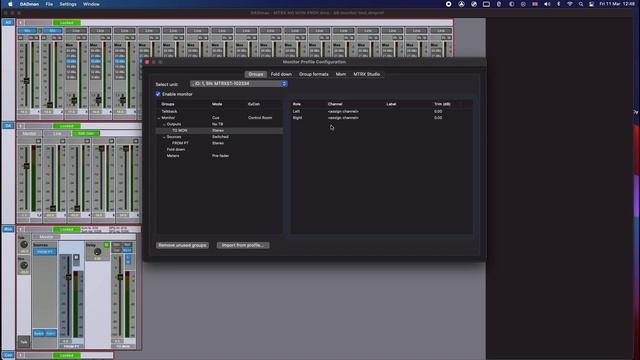The image size is (640, 360).
Task: Switch to the Mom tab
Action: [x=341, y=74]
